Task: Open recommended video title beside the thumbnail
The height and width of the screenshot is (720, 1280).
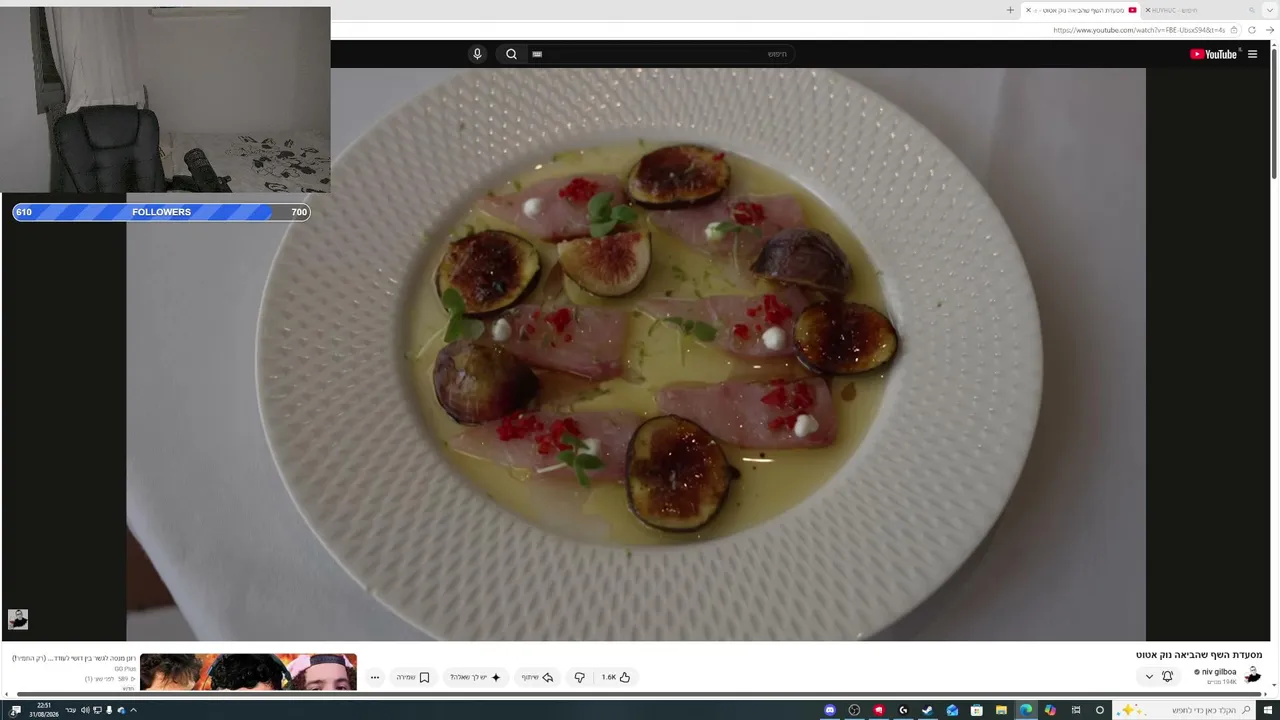Action: 74,658
